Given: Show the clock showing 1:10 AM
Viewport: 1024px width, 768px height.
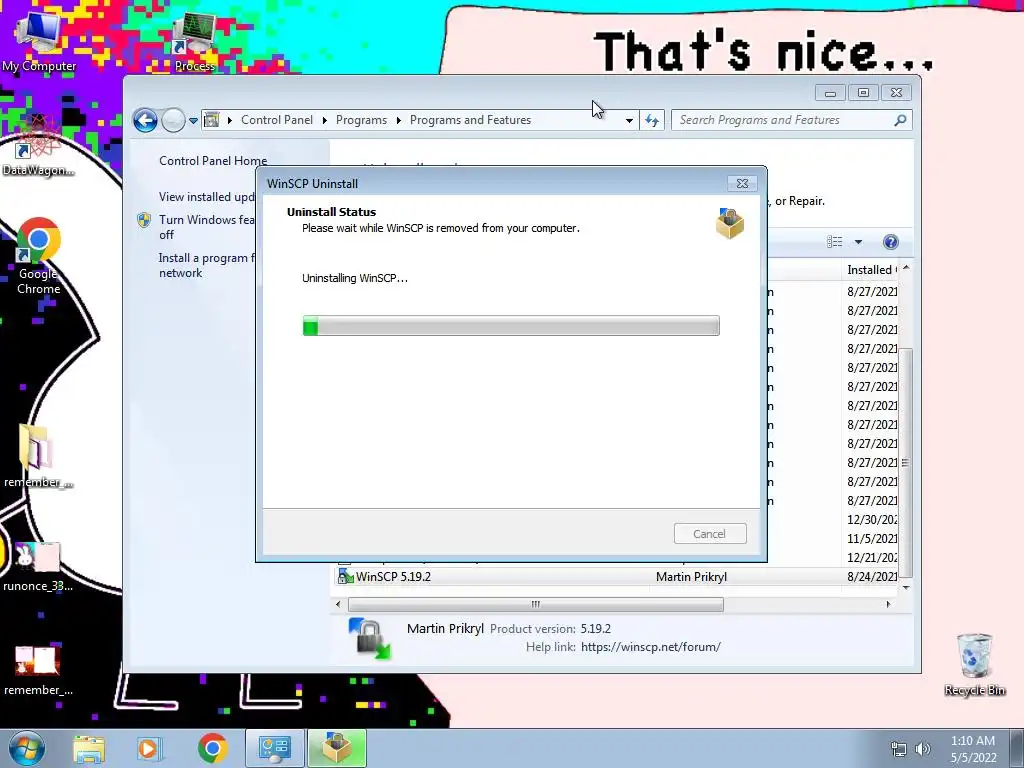Looking at the screenshot, I should point(973,749).
